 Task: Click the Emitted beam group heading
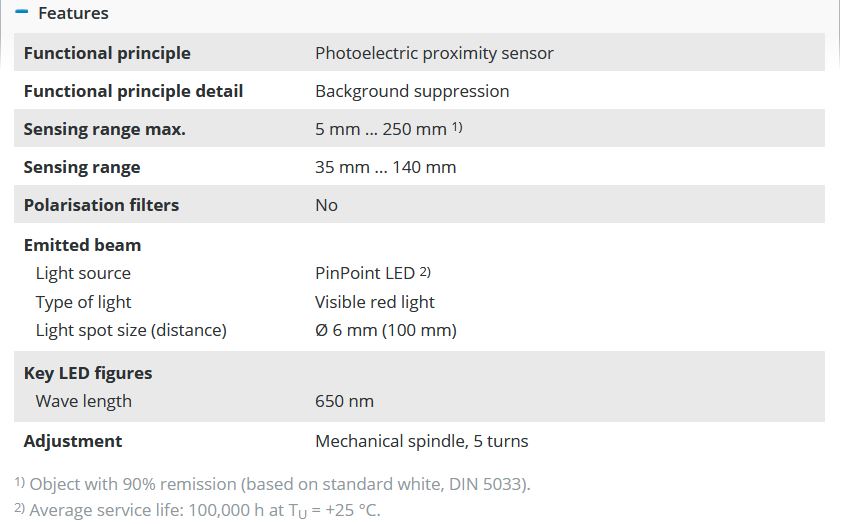click(82, 245)
